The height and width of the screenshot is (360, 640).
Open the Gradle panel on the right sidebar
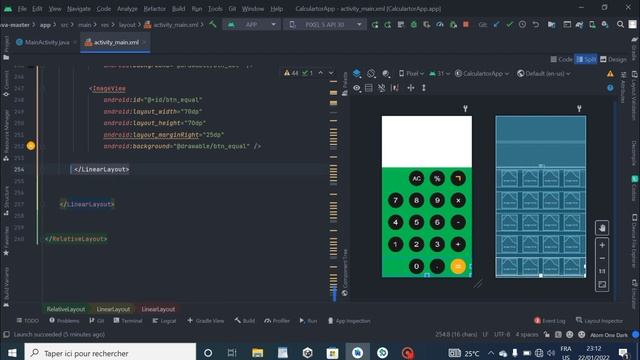point(634,48)
